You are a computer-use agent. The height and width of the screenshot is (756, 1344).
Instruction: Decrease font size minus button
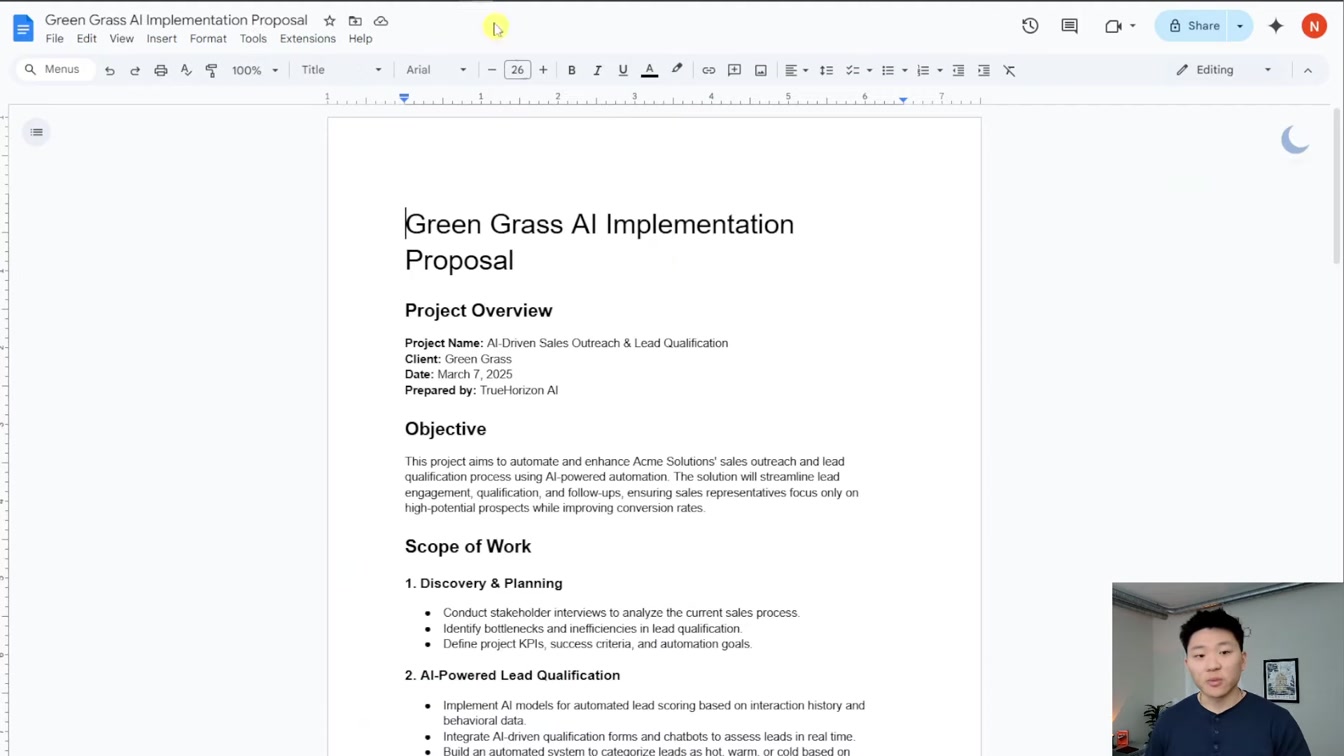coord(492,70)
